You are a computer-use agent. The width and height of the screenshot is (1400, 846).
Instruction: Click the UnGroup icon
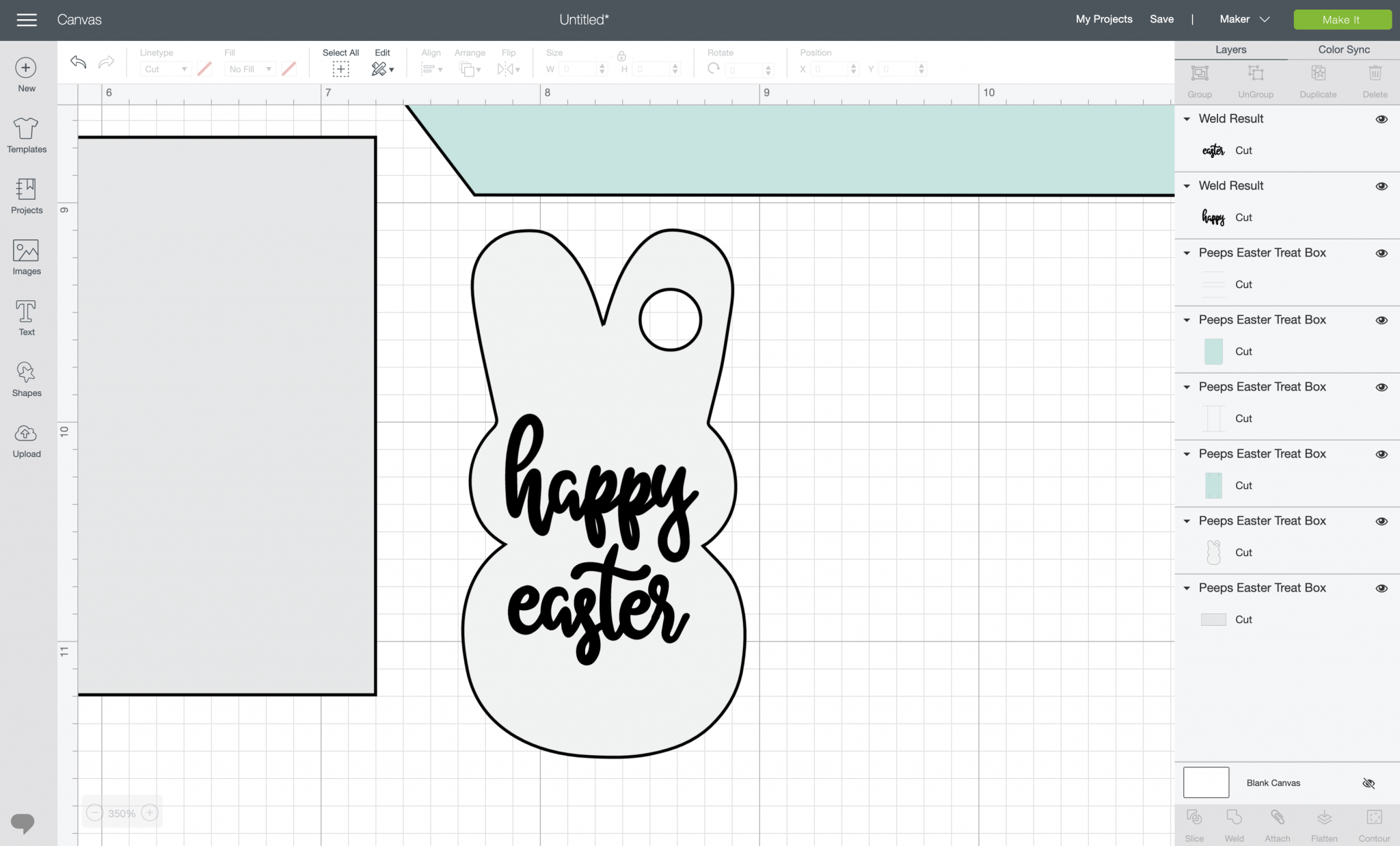tap(1256, 73)
